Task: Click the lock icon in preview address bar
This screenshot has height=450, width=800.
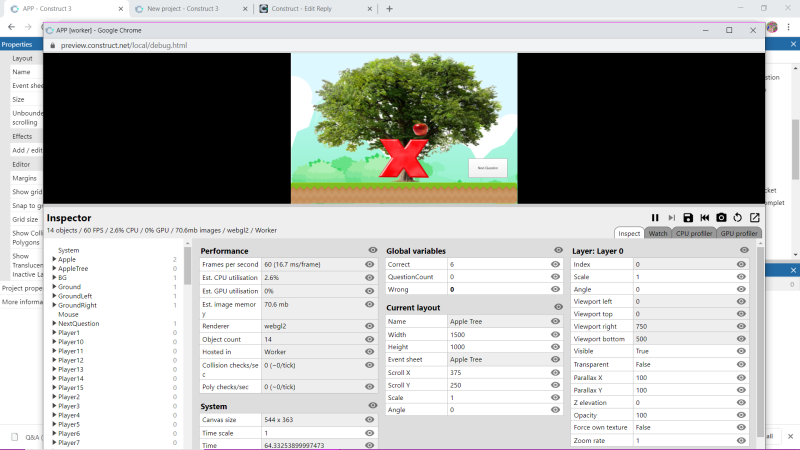Action: tap(52, 45)
